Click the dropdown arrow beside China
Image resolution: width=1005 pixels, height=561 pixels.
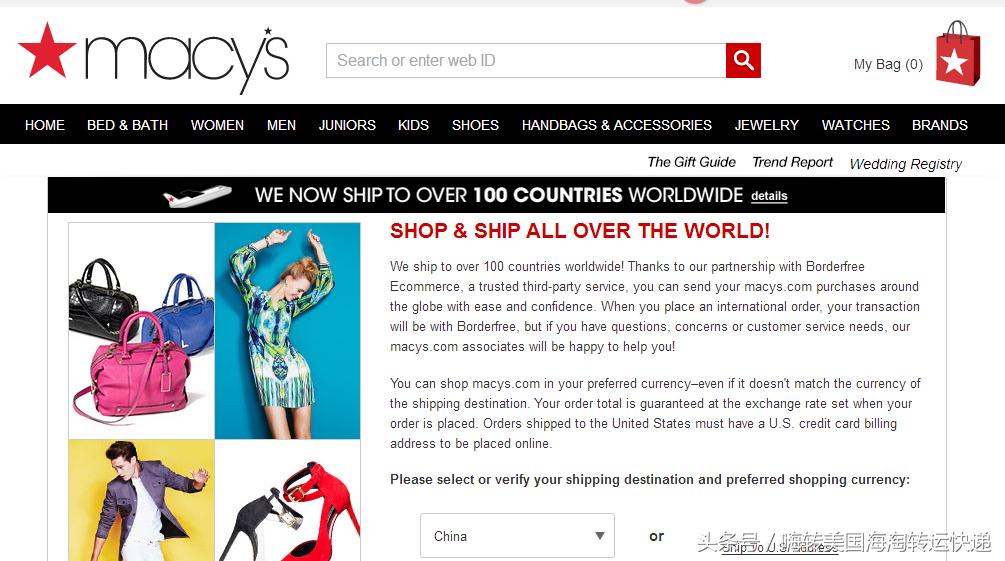coord(599,535)
